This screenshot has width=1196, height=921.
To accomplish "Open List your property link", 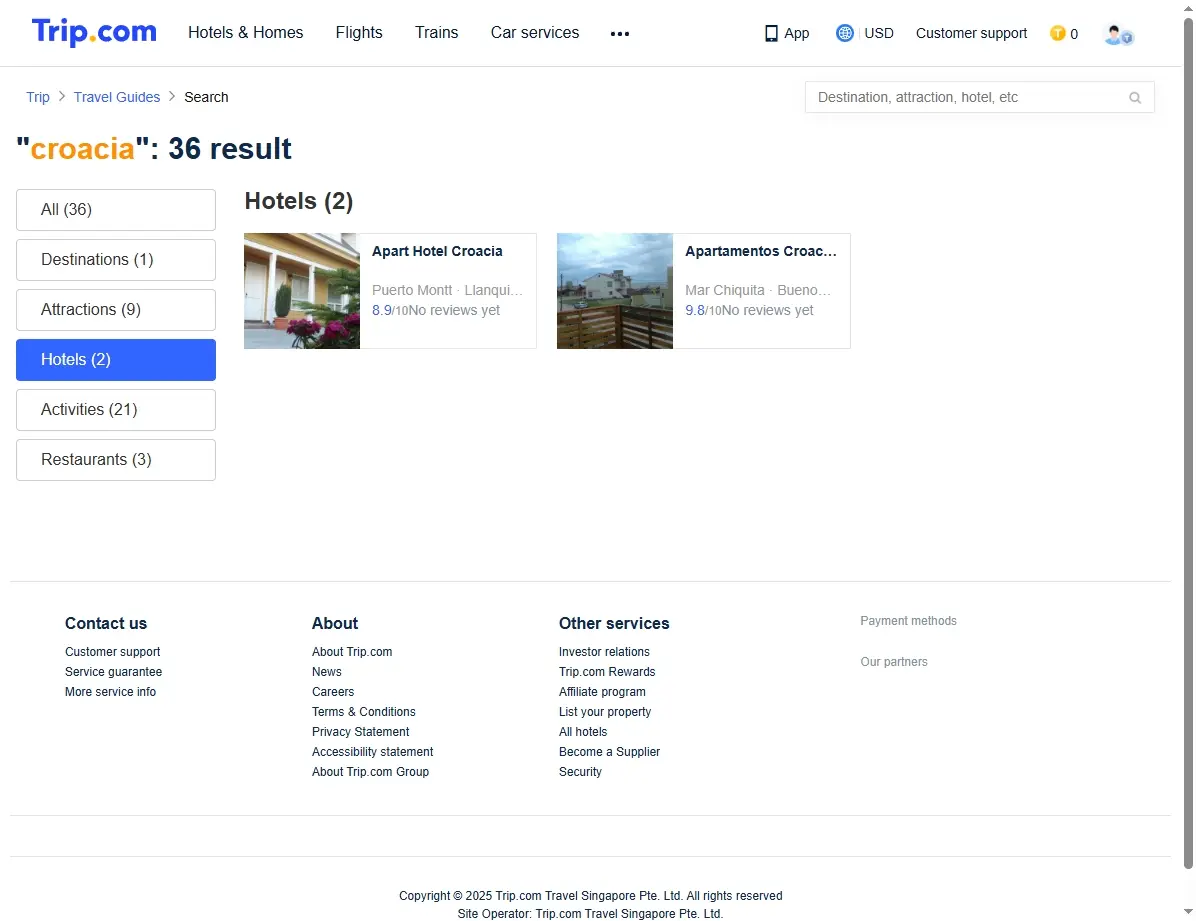I will point(605,711).
